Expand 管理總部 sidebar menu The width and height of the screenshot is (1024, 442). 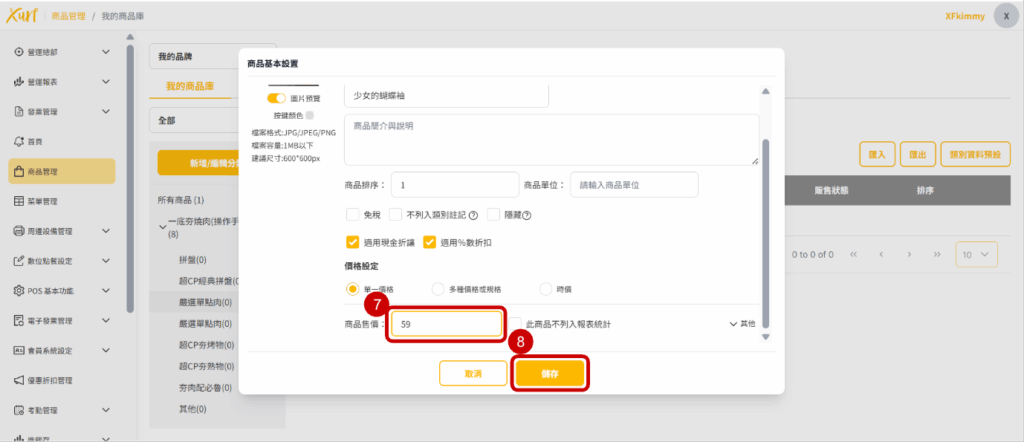(x=105, y=52)
